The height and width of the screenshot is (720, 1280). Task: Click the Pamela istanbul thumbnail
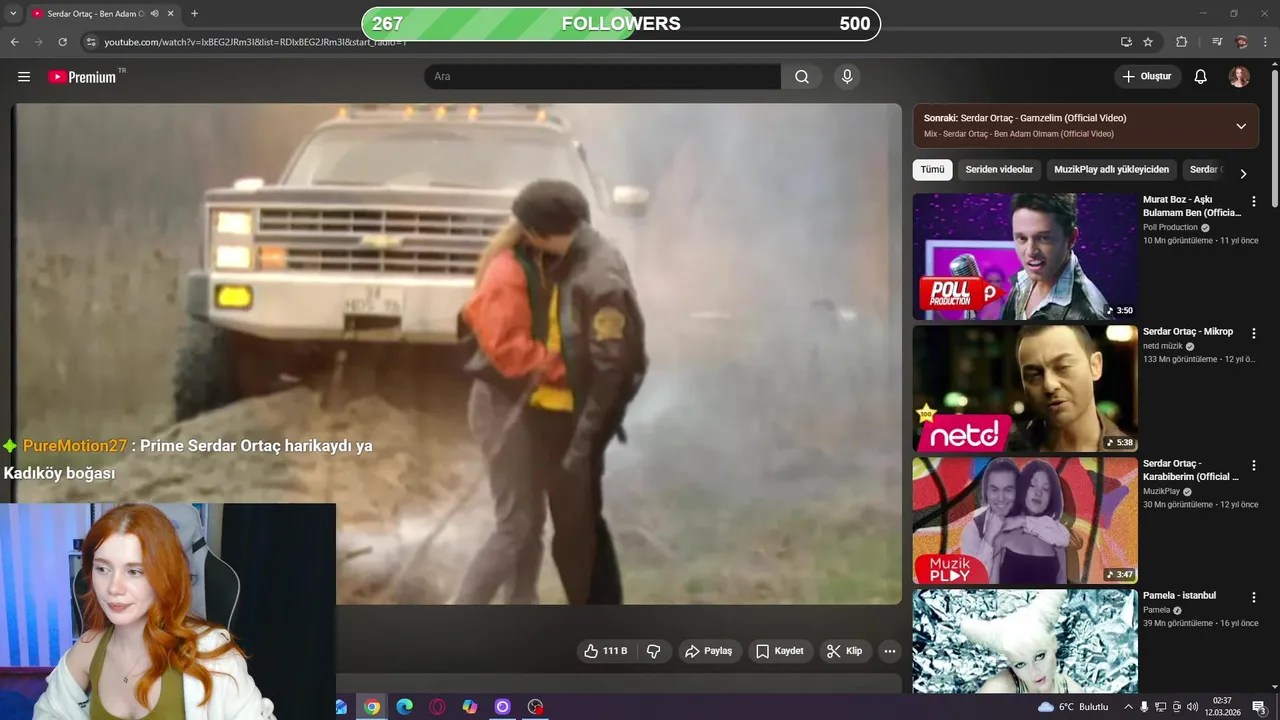[x=1025, y=641]
